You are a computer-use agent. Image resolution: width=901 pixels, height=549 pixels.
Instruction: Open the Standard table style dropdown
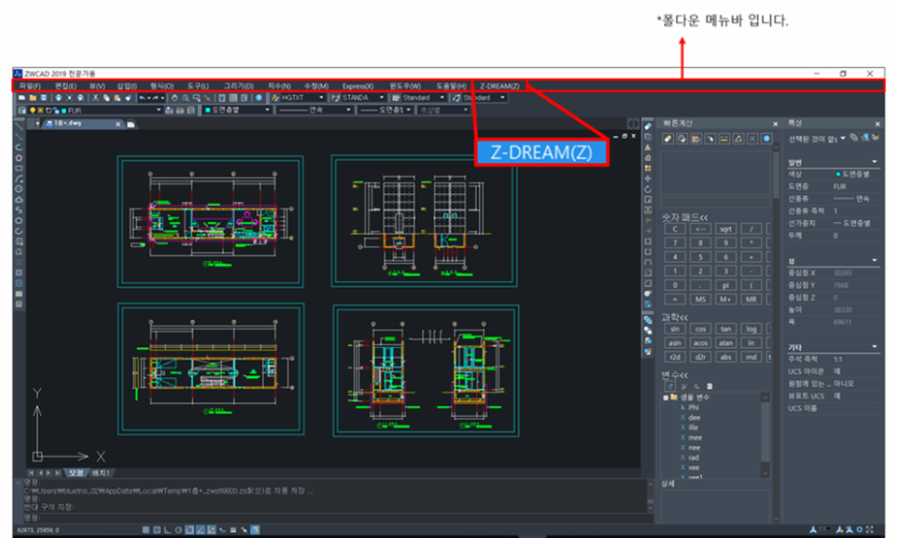[x=442, y=98]
